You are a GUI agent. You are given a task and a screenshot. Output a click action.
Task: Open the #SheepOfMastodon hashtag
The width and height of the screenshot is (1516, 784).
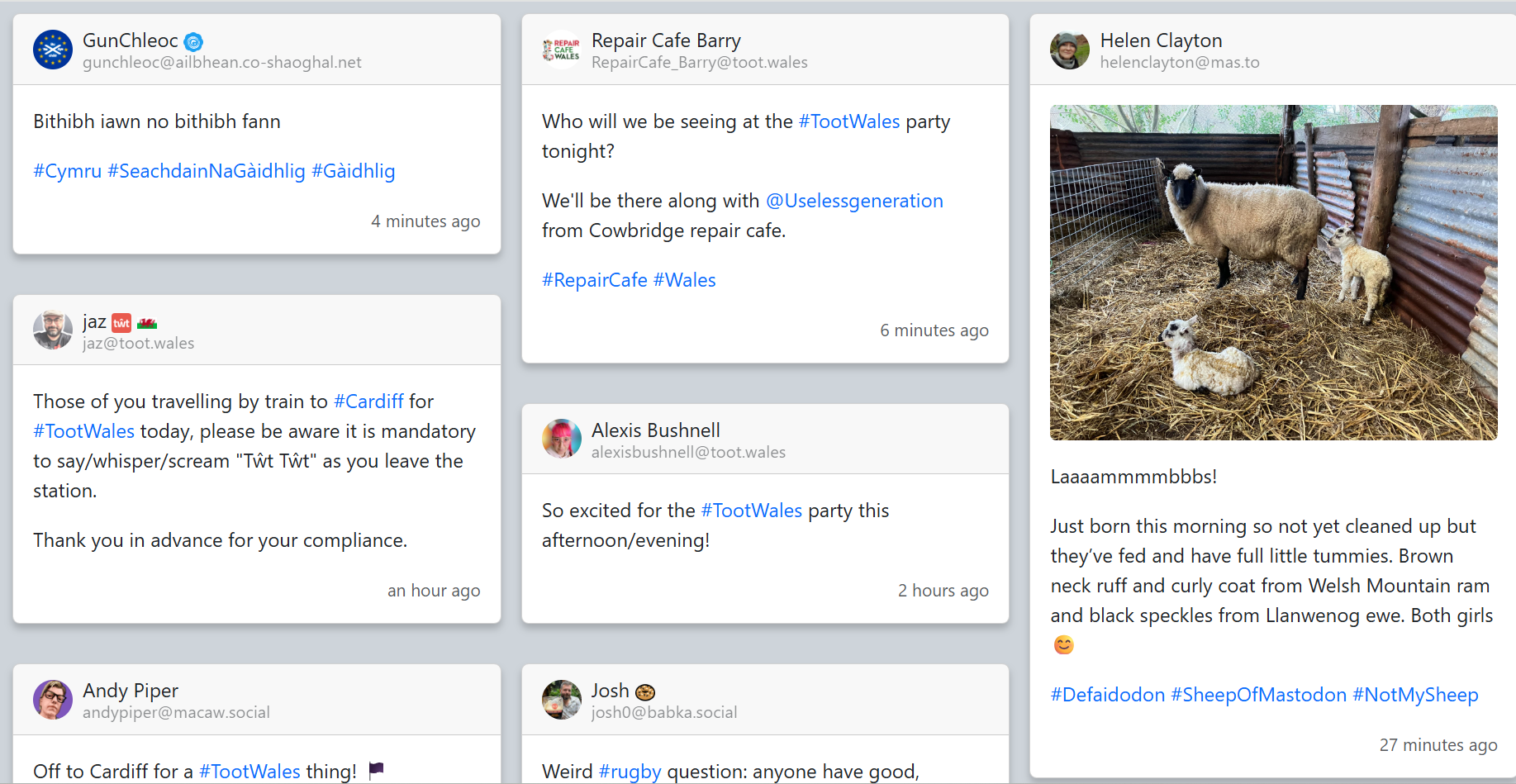(x=1258, y=695)
